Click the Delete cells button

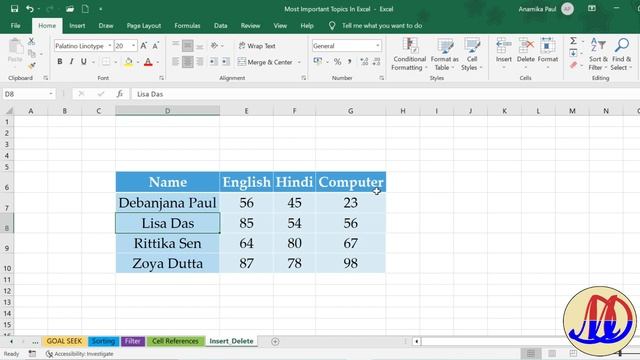click(526, 53)
